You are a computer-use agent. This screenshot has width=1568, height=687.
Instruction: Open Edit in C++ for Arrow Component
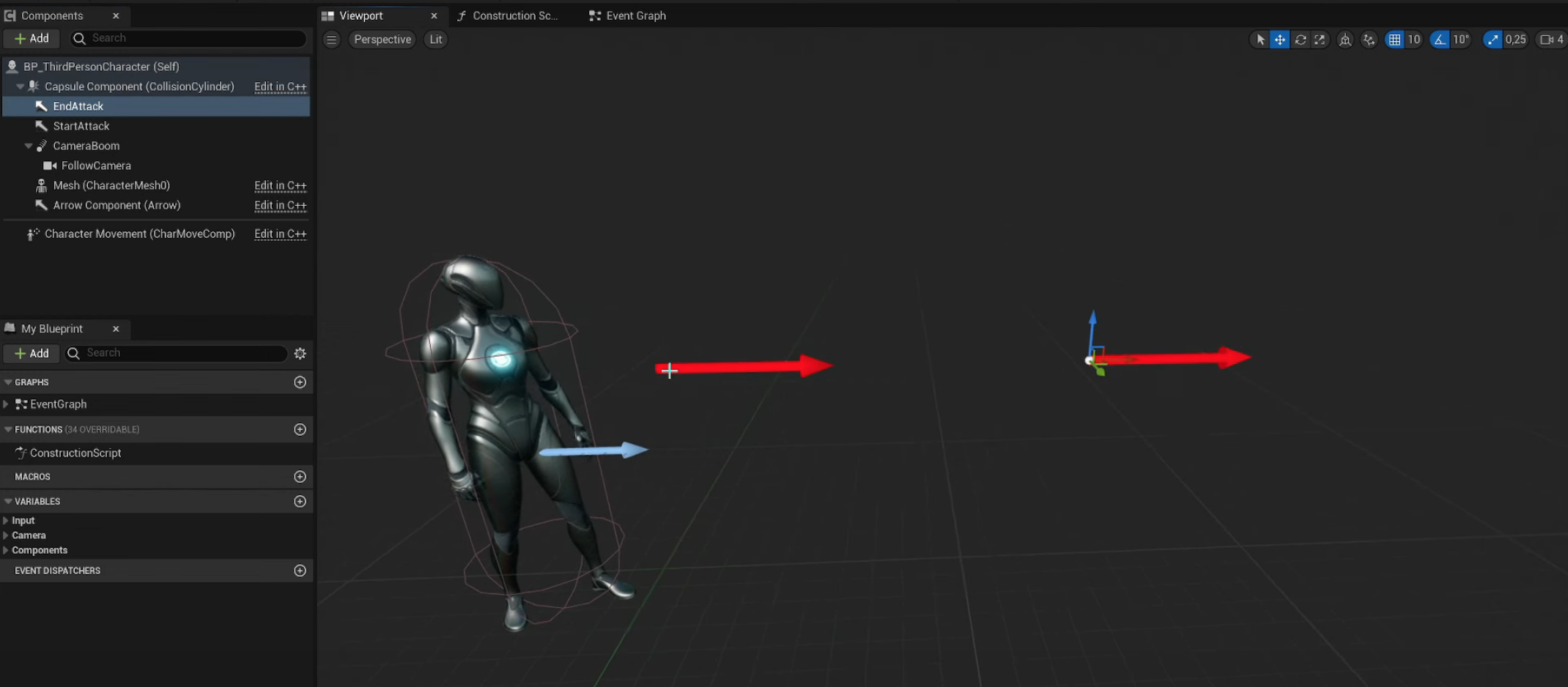pos(280,205)
